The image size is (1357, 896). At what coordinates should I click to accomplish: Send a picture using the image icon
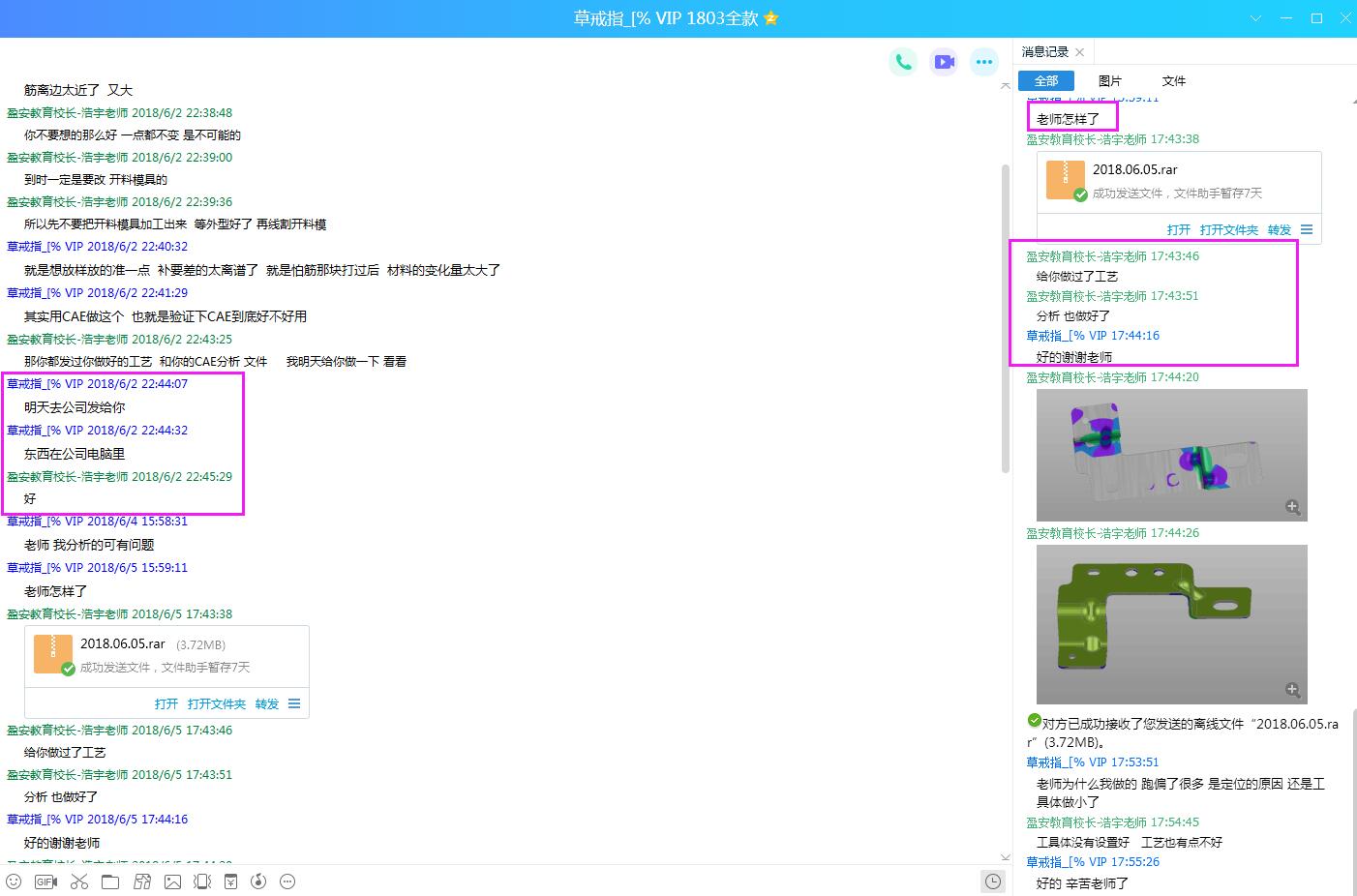(x=173, y=881)
